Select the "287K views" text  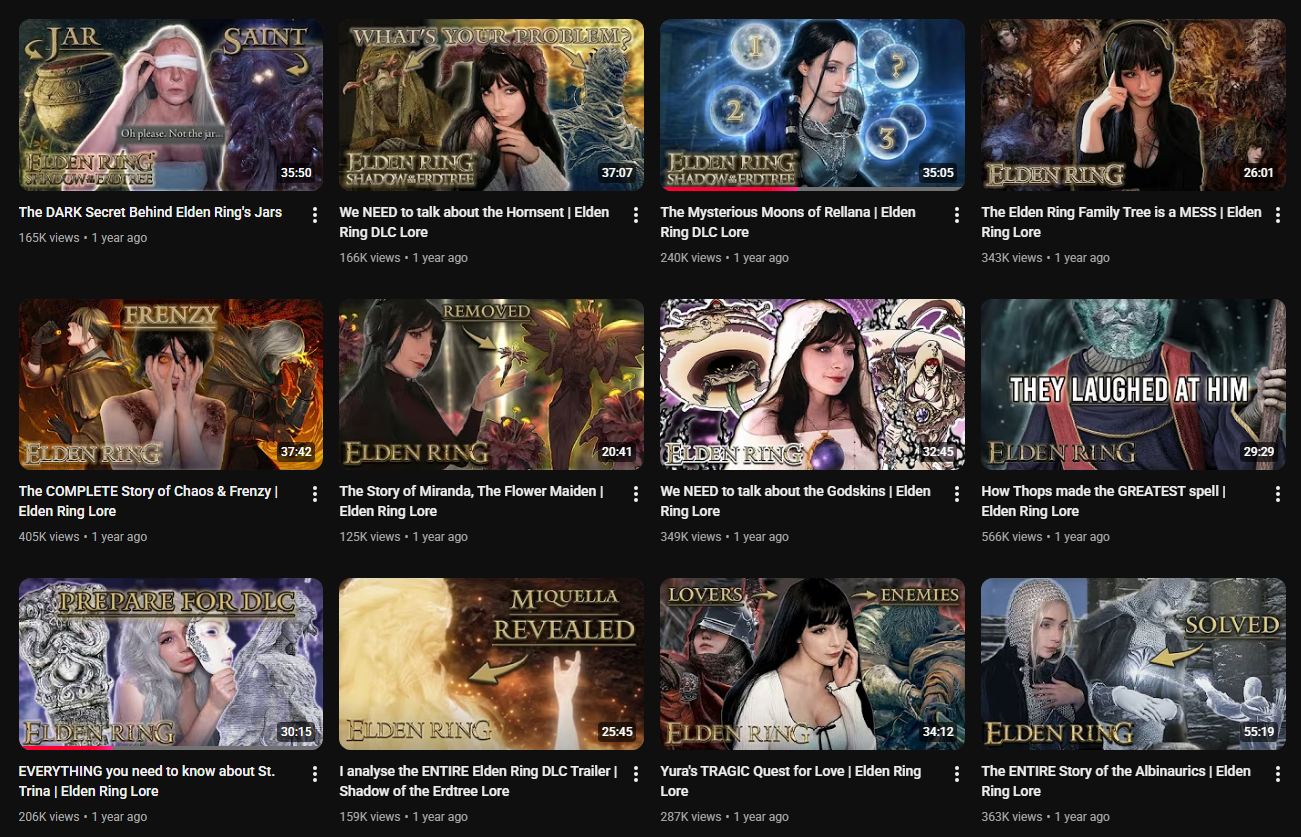691,817
